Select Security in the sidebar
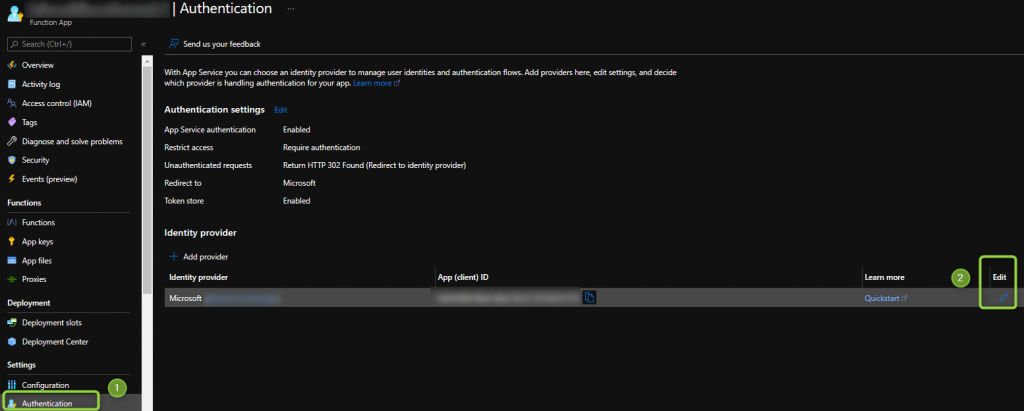Image resolution: width=1024 pixels, height=411 pixels. click(x=35, y=160)
